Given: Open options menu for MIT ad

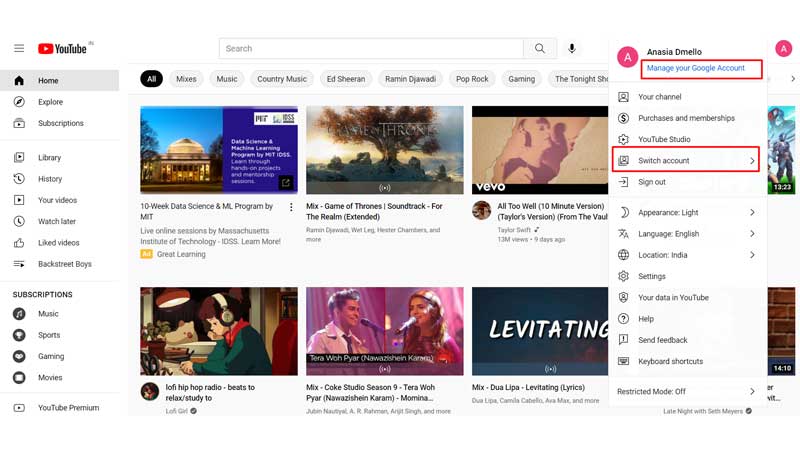Looking at the screenshot, I should coord(291,207).
